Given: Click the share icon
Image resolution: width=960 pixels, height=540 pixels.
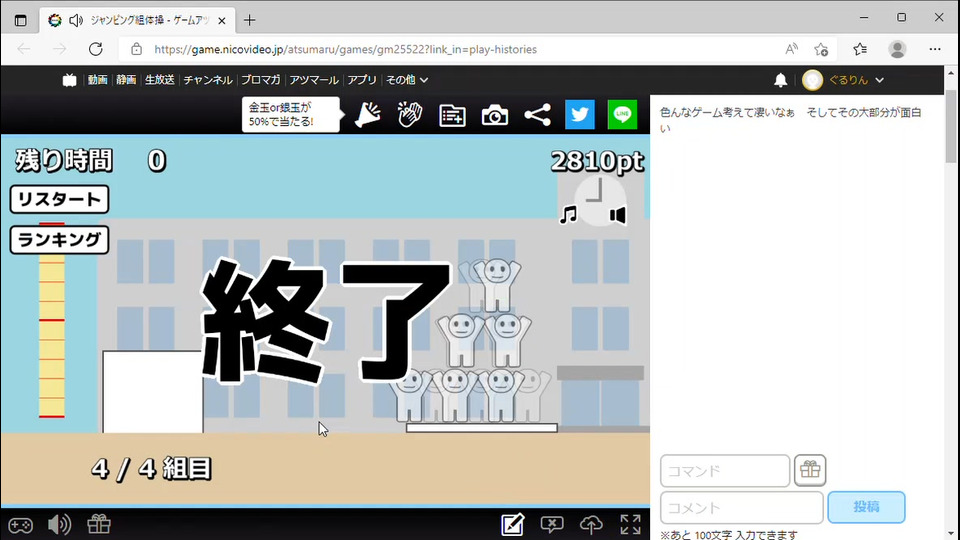Looking at the screenshot, I should pyautogui.click(x=538, y=114).
